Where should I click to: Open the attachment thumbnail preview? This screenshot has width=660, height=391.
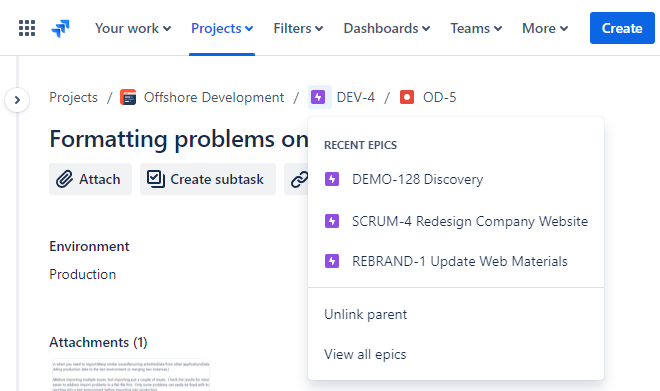(x=131, y=375)
